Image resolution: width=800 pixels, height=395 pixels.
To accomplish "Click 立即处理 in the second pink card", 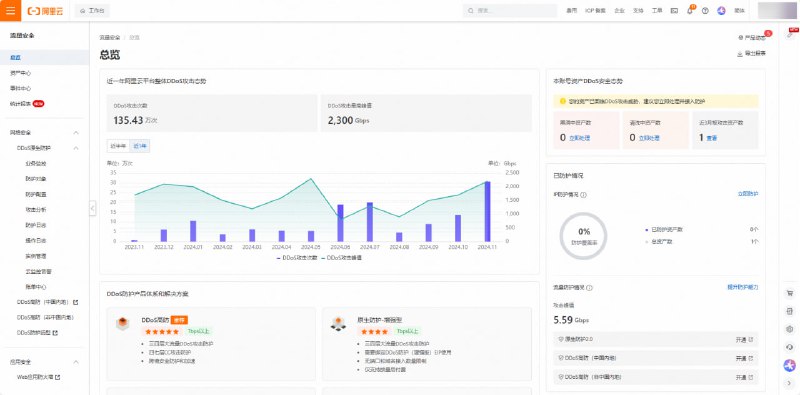I will click(649, 138).
